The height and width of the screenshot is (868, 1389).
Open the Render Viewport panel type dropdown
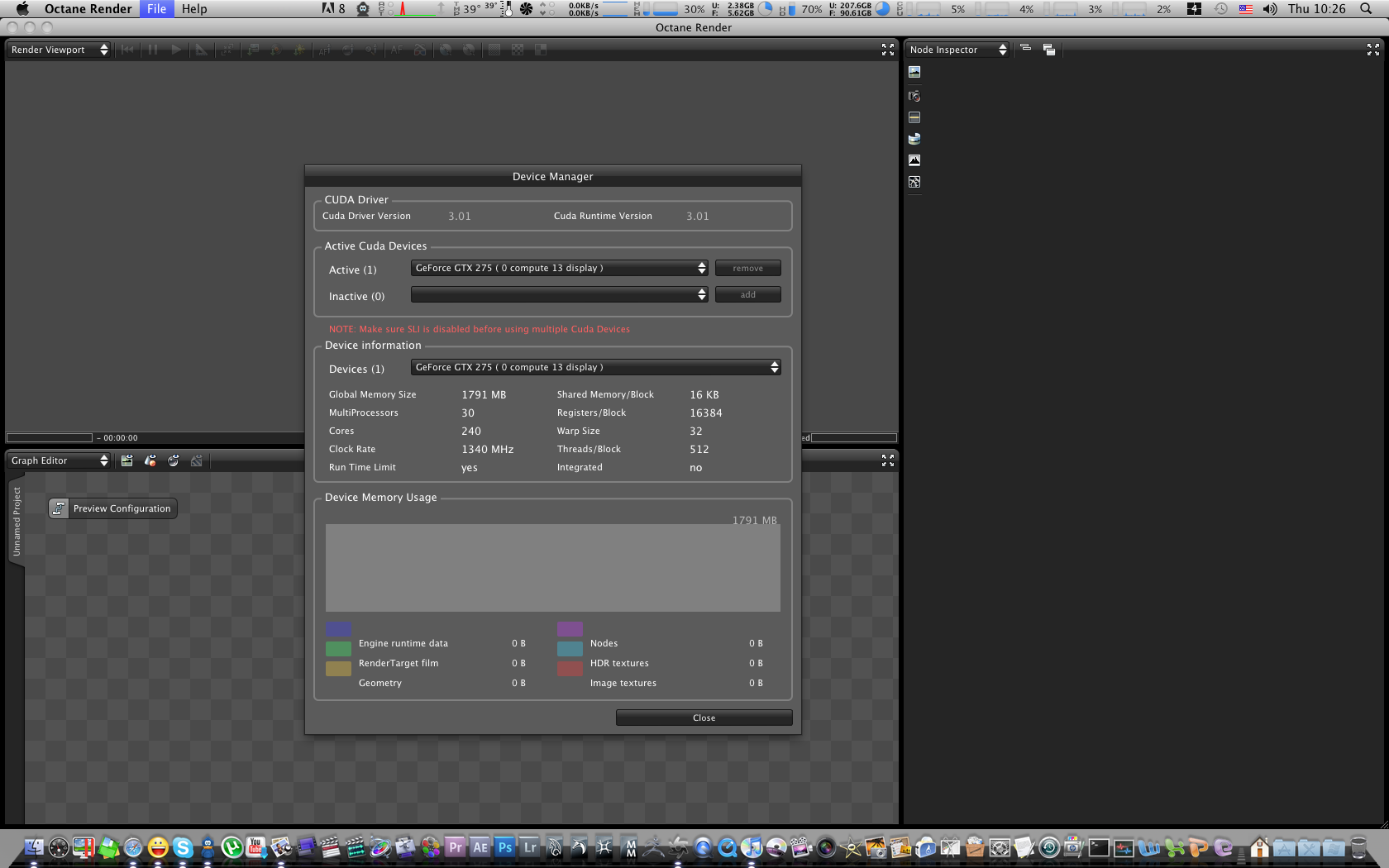[59, 50]
